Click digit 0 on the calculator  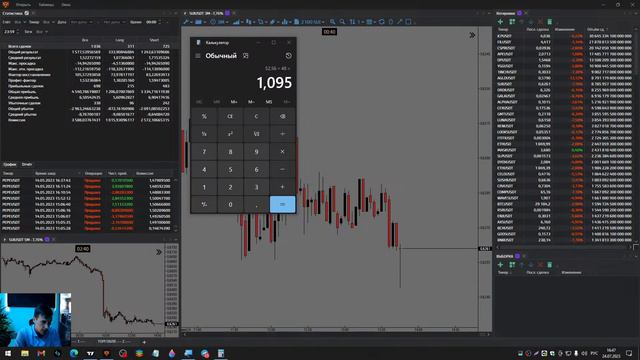point(230,204)
